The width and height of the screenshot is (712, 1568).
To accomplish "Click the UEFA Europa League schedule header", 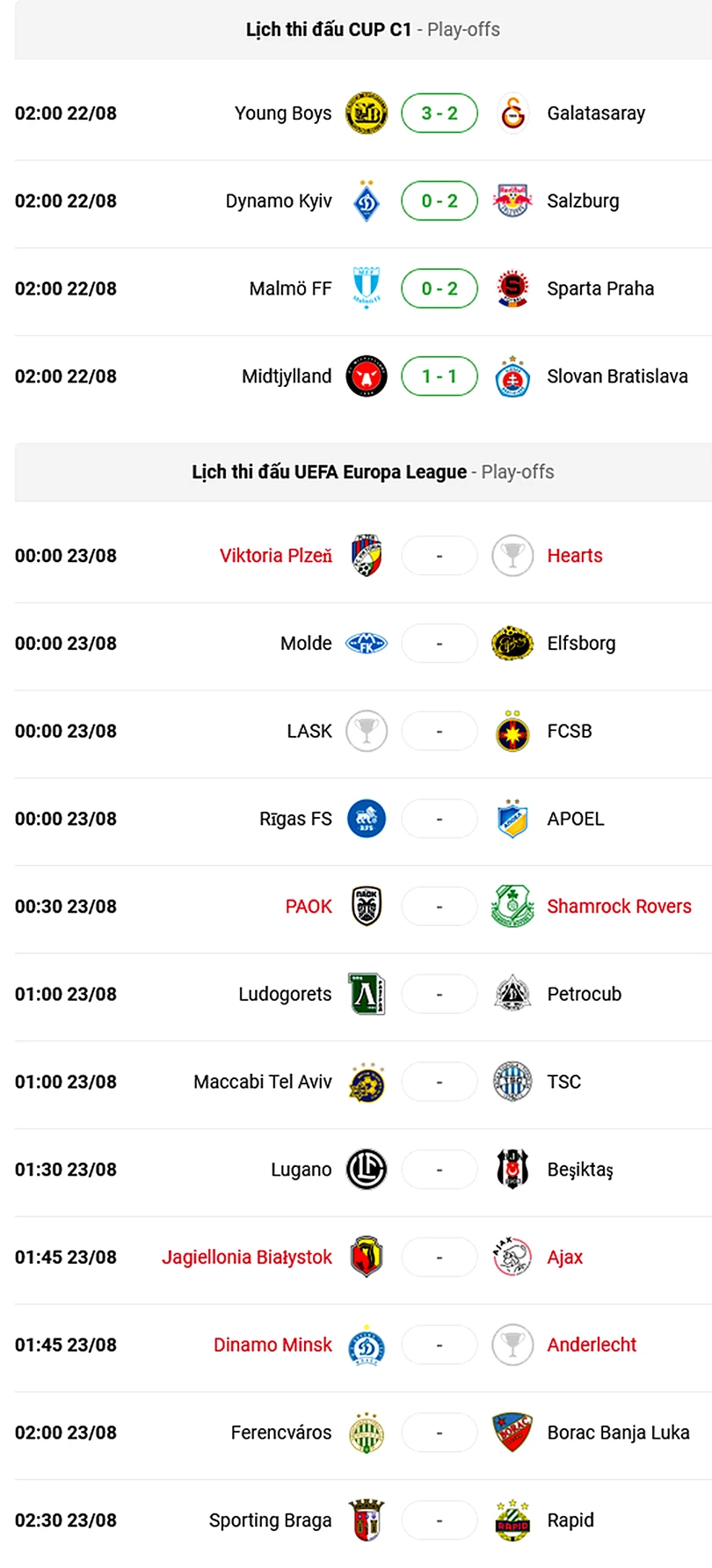I will pos(330,472).
